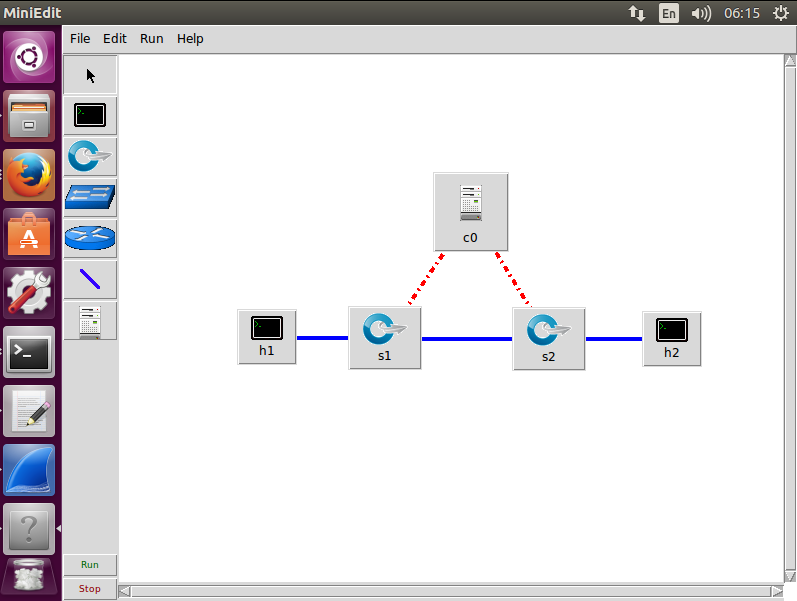Select the Legacy Router tool
The height and width of the screenshot is (601, 797).
(x=90, y=238)
